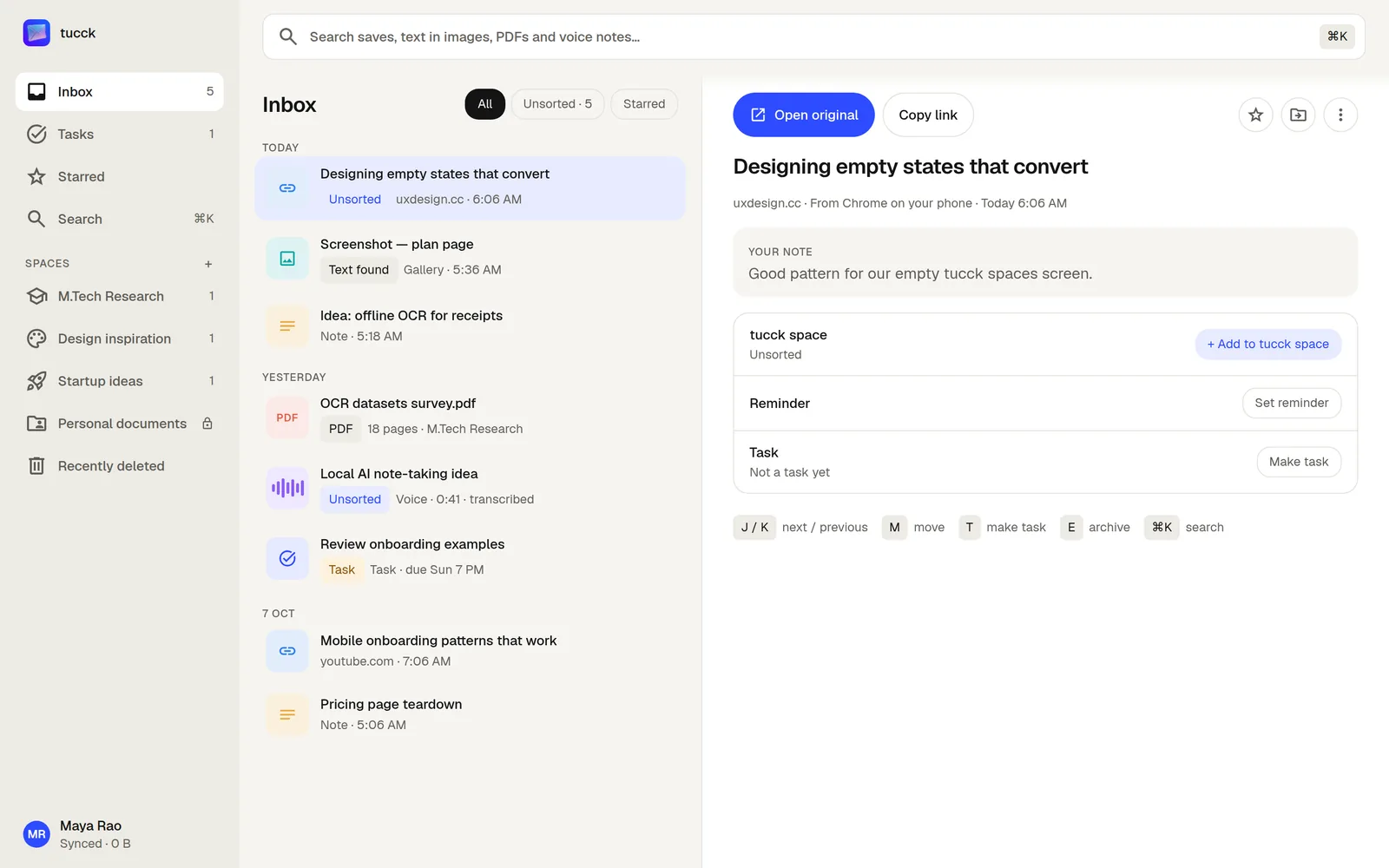The width and height of the screenshot is (1389, 868).
Task: Open the Startup ideas space
Action: tap(119, 382)
